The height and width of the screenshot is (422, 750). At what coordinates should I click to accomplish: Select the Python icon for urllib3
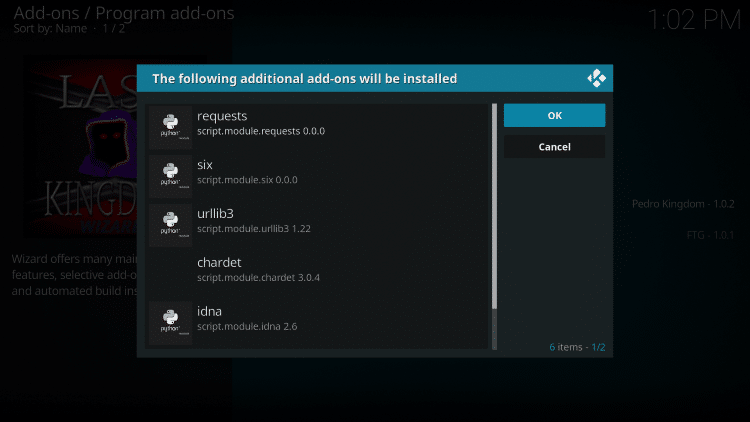[170, 222]
